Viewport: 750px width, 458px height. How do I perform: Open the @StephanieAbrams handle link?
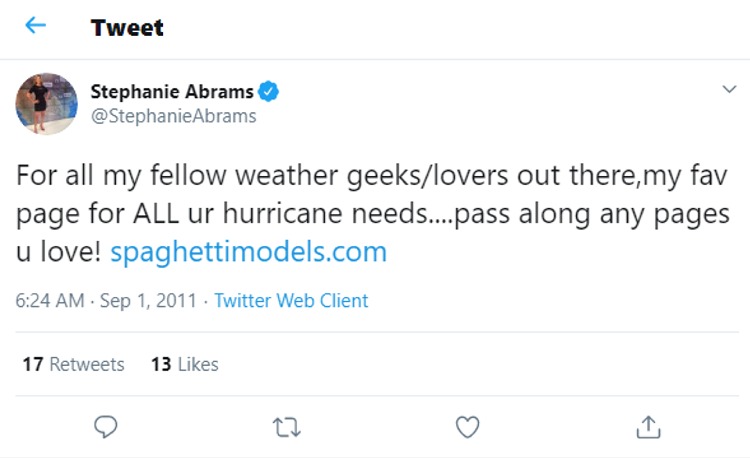click(x=173, y=116)
